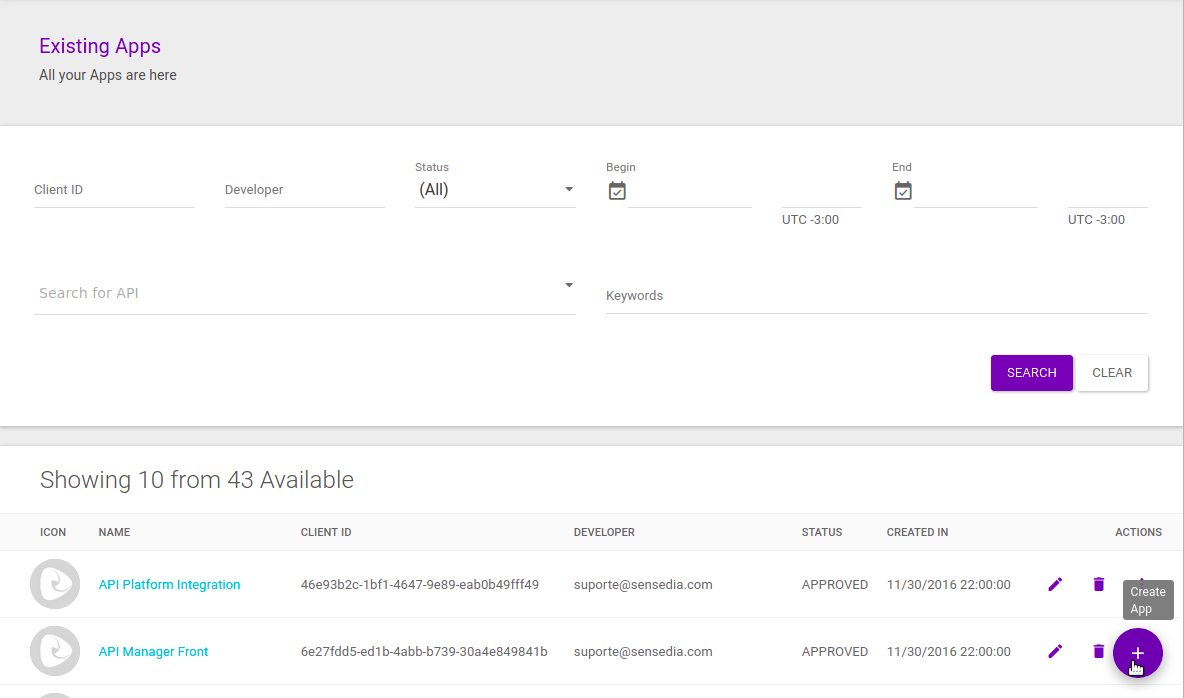Click the Begin time field above UTC -3:00
This screenshot has width=1184, height=698.
tap(821, 193)
